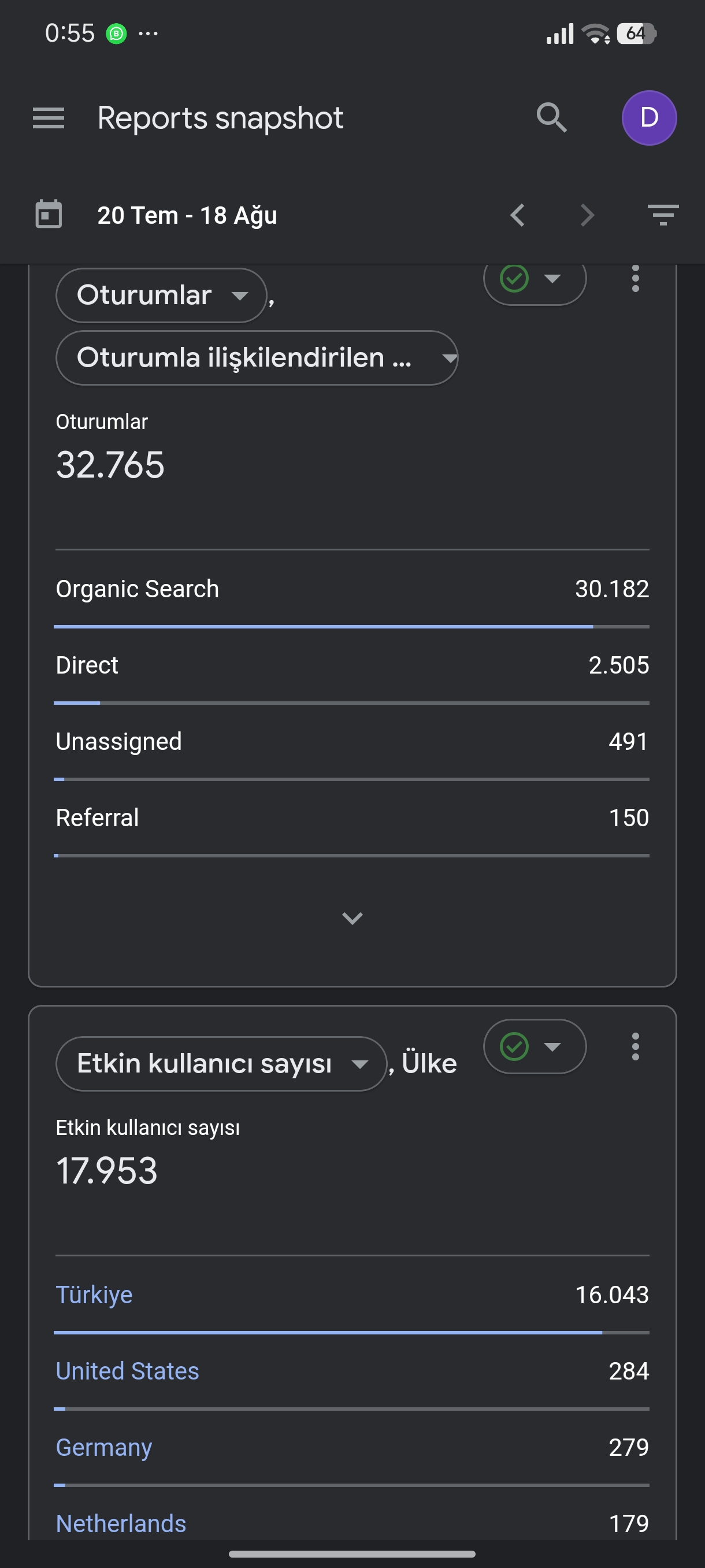Open three-dot menu on sessions card

coord(635,278)
